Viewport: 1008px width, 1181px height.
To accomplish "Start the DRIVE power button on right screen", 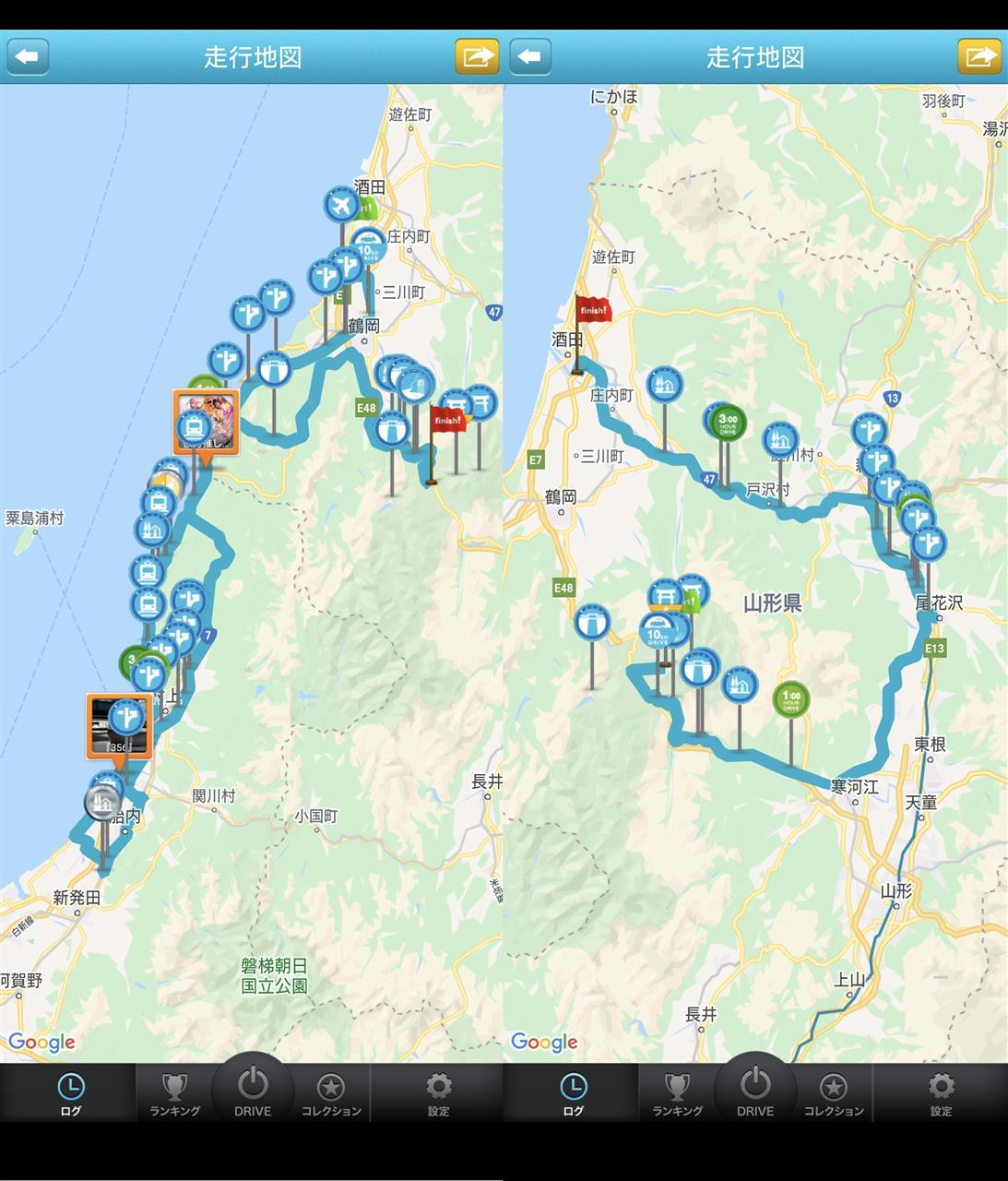I will [755, 1089].
